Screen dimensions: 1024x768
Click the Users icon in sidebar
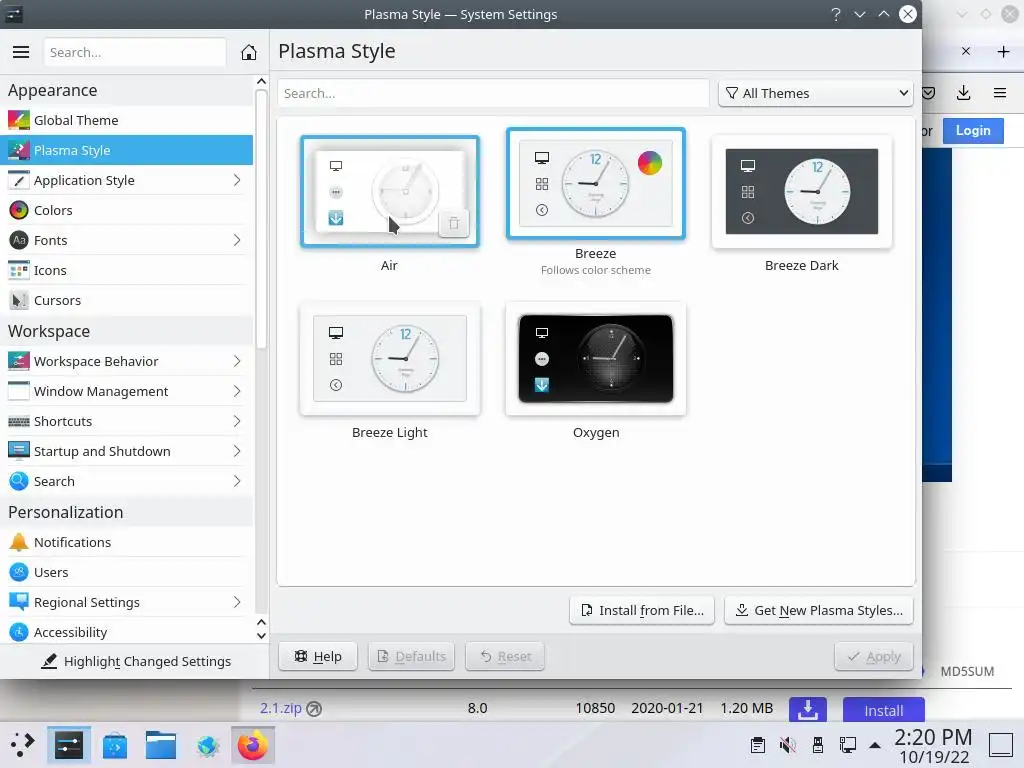click(x=18, y=572)
